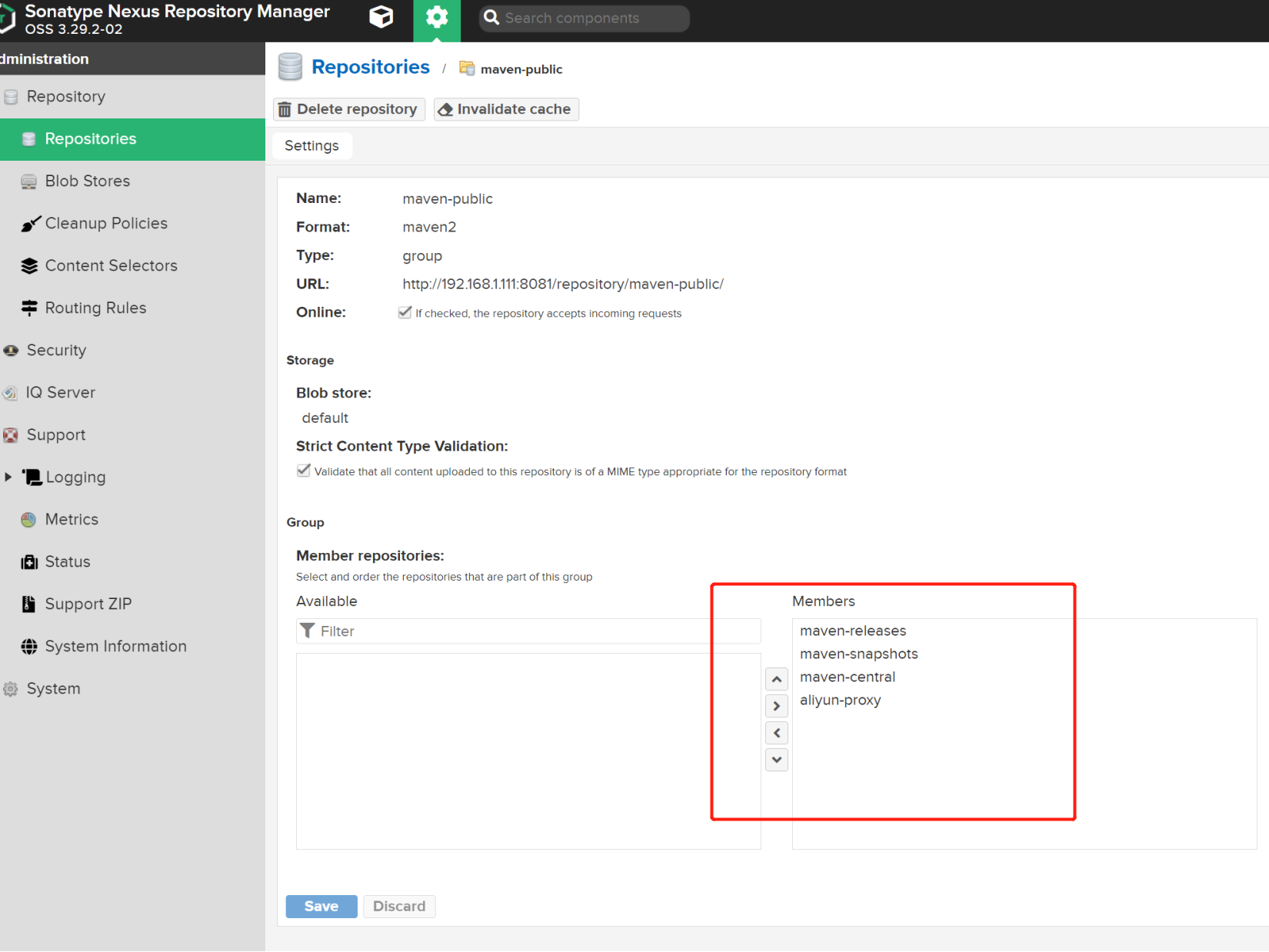
Task: Toggle the Online checkbox
Action: point(405,312)
